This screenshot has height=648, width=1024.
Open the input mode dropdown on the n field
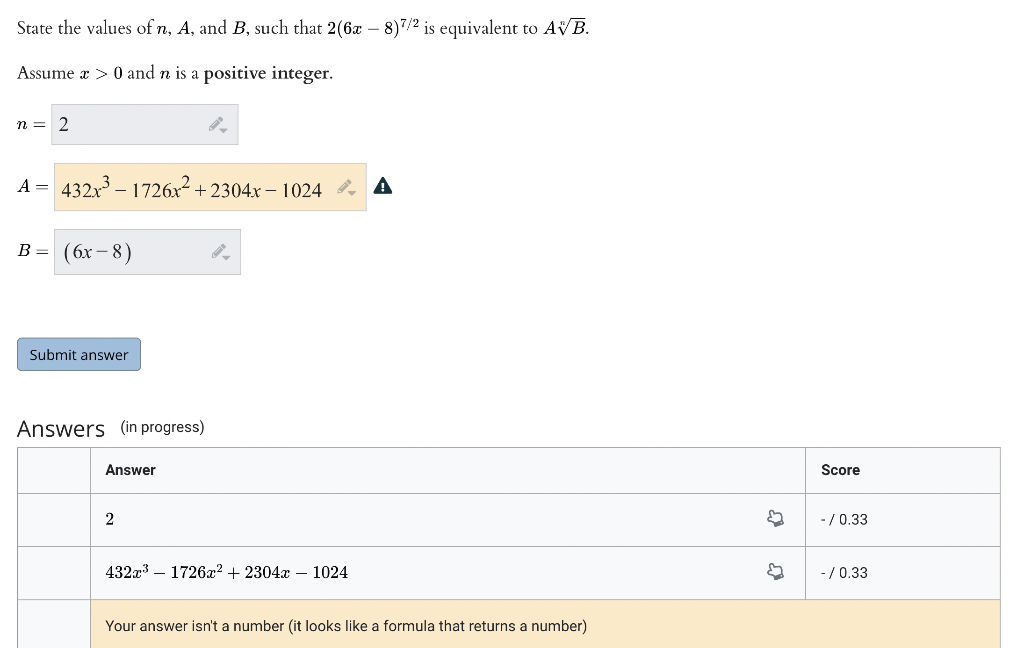[x=222, y=129]
